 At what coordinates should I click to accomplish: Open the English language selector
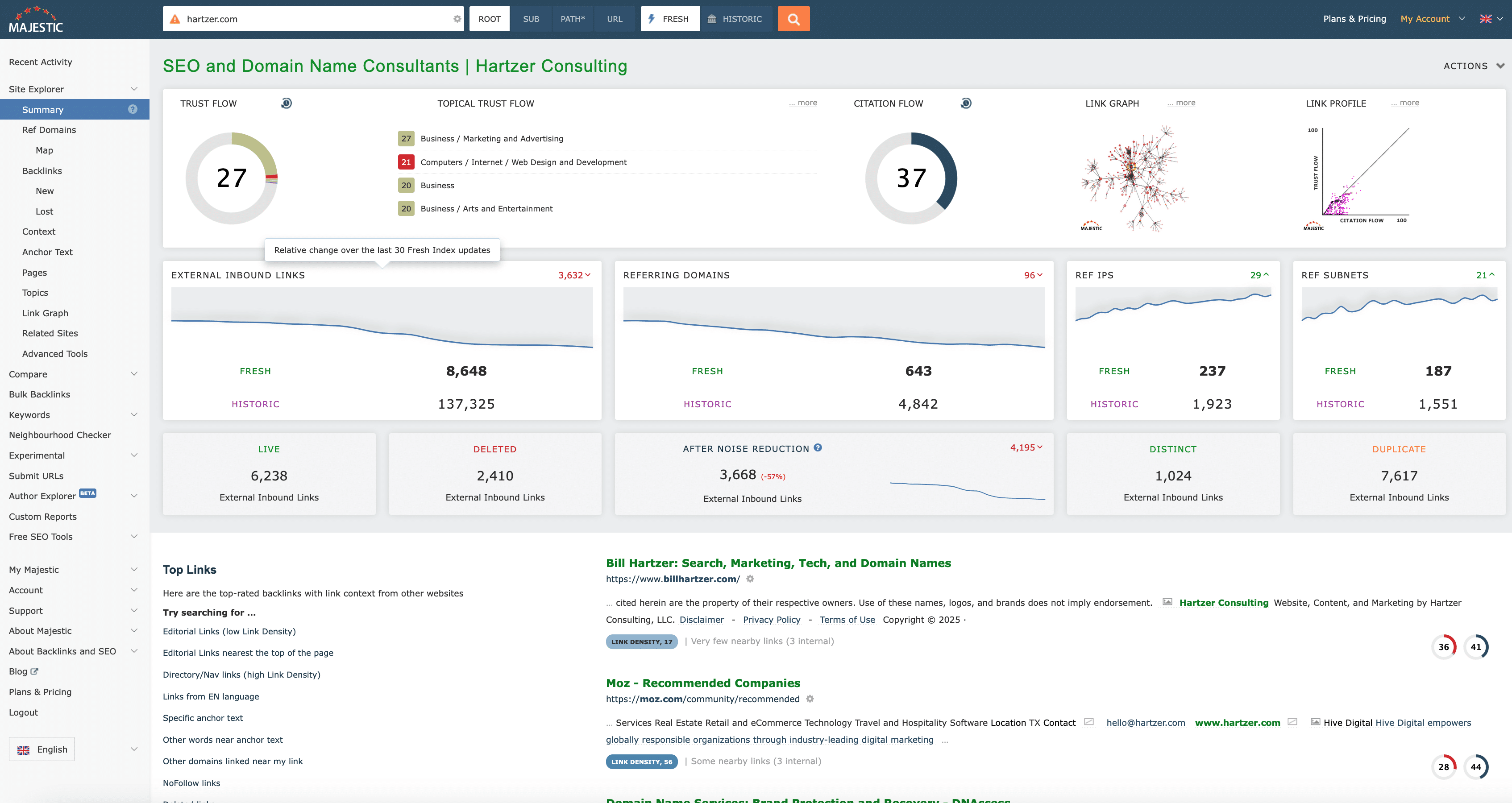click(42, 749)
